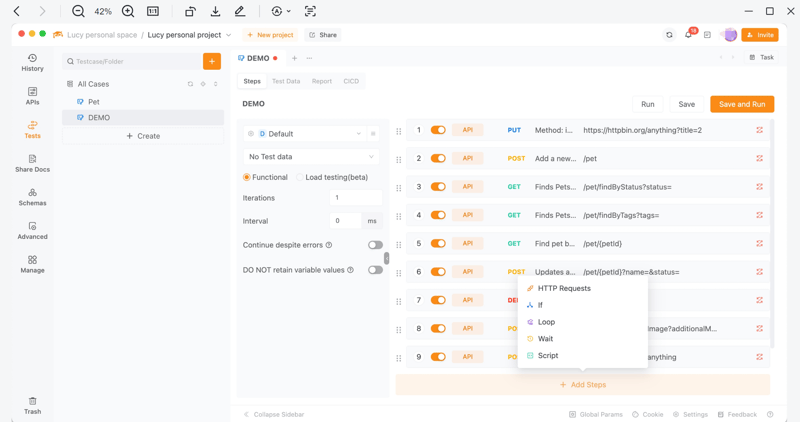
Task: Click the Add Steps bar
Action: pos(583,385)
